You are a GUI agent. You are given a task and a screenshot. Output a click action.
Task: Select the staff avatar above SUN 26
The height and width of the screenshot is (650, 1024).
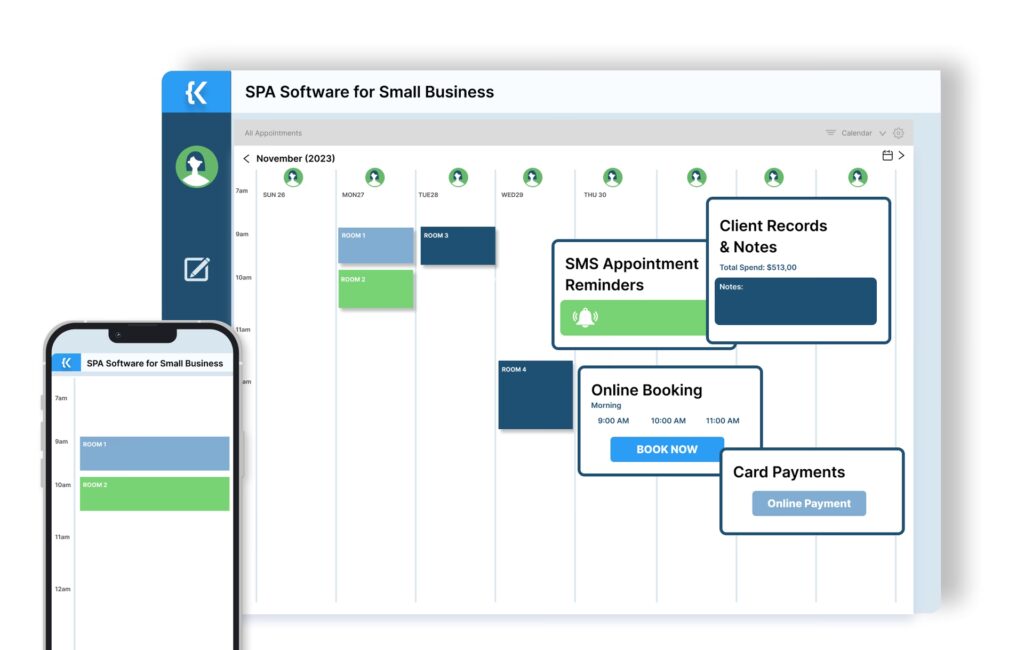[x=293, y=177]
